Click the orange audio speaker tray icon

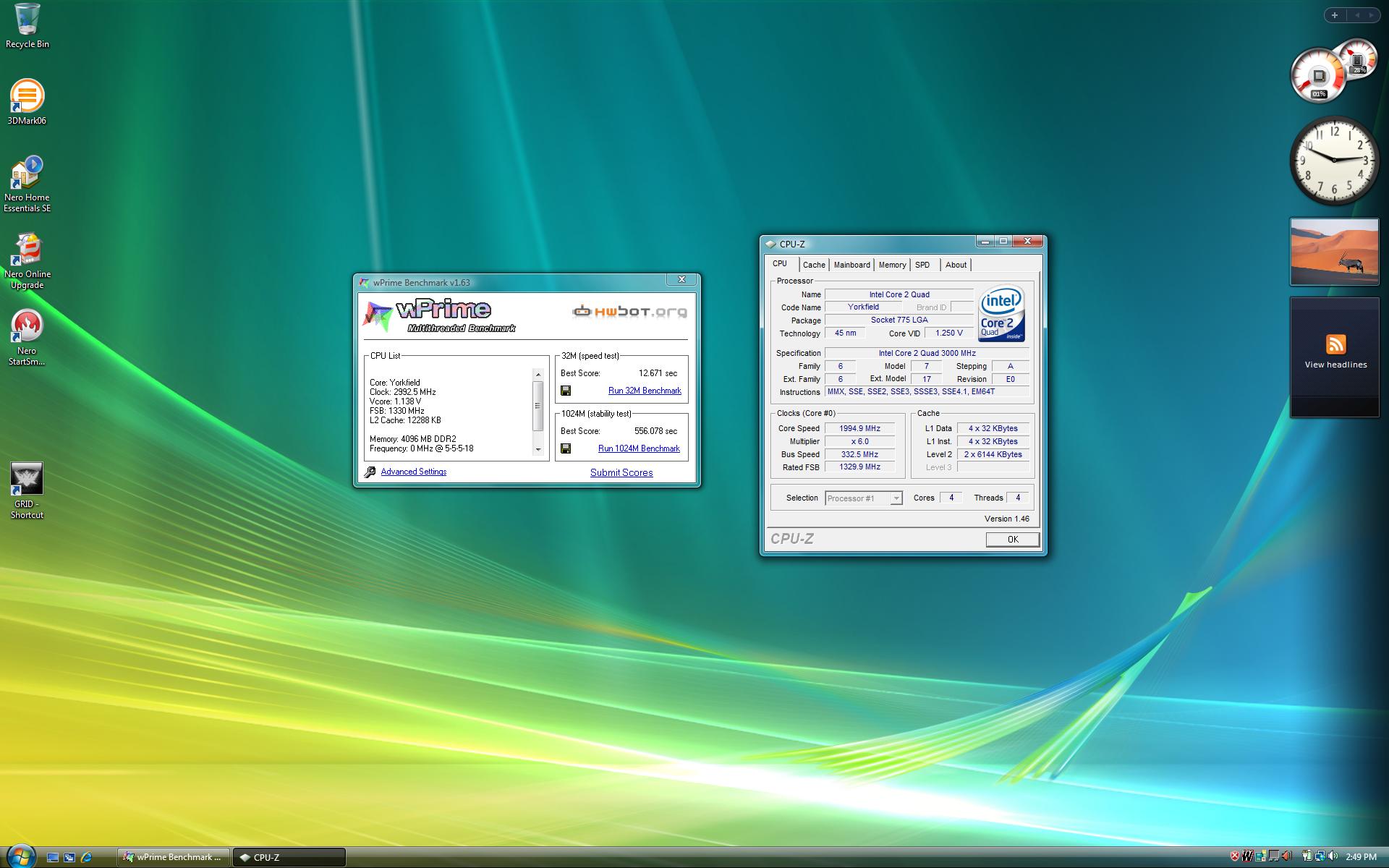(1287, 856)
